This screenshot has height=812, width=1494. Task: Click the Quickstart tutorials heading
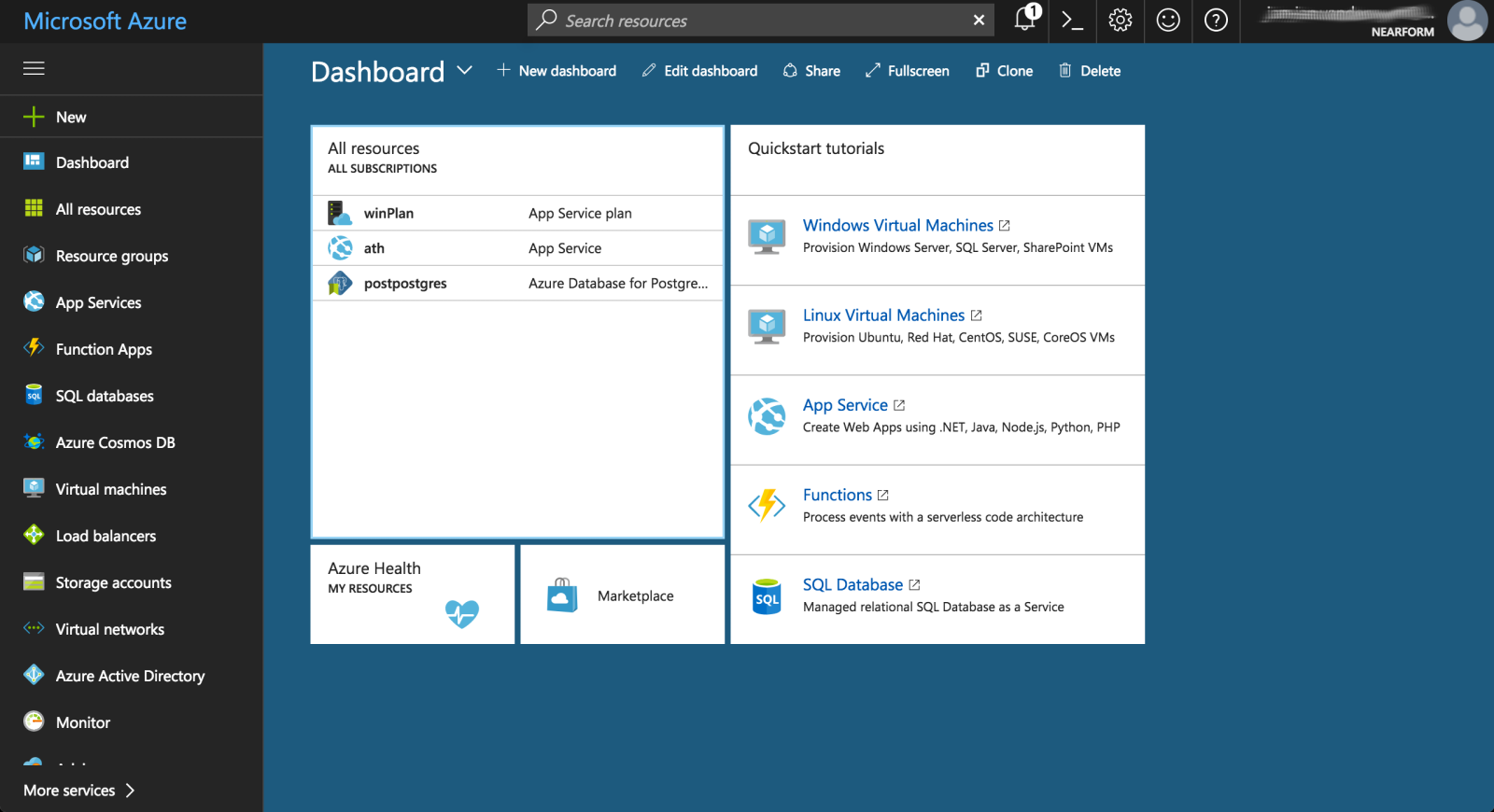click(x=816, y=148)
